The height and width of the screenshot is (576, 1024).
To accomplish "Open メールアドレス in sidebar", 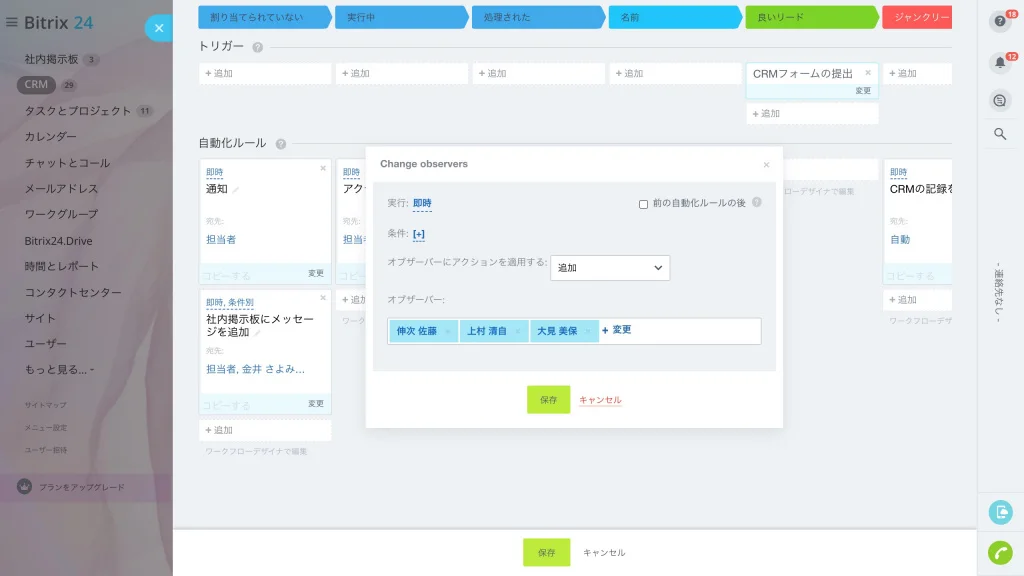I will click(x=61, y=188).
